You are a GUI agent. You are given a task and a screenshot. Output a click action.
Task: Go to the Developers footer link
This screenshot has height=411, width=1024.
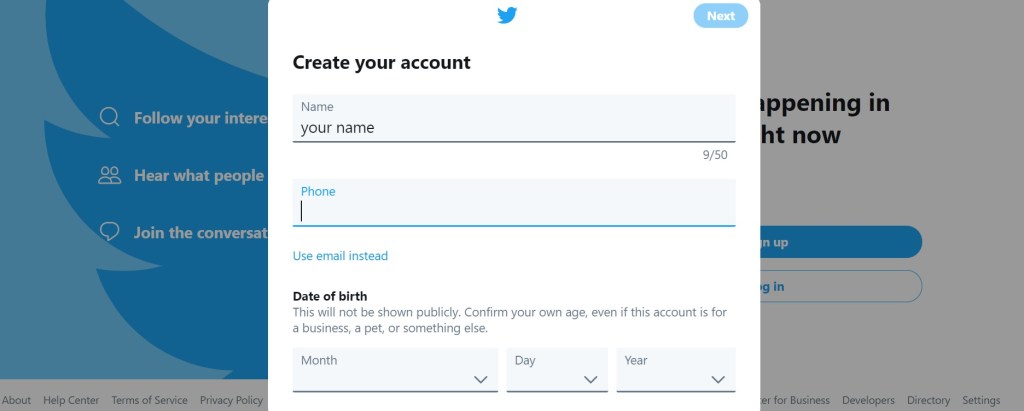pyautogui.click(x=868, y=400)
